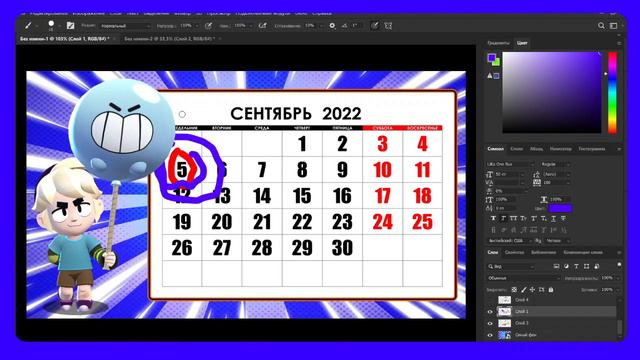Open the anti-aliasing method dropdown

coord(558,241)
